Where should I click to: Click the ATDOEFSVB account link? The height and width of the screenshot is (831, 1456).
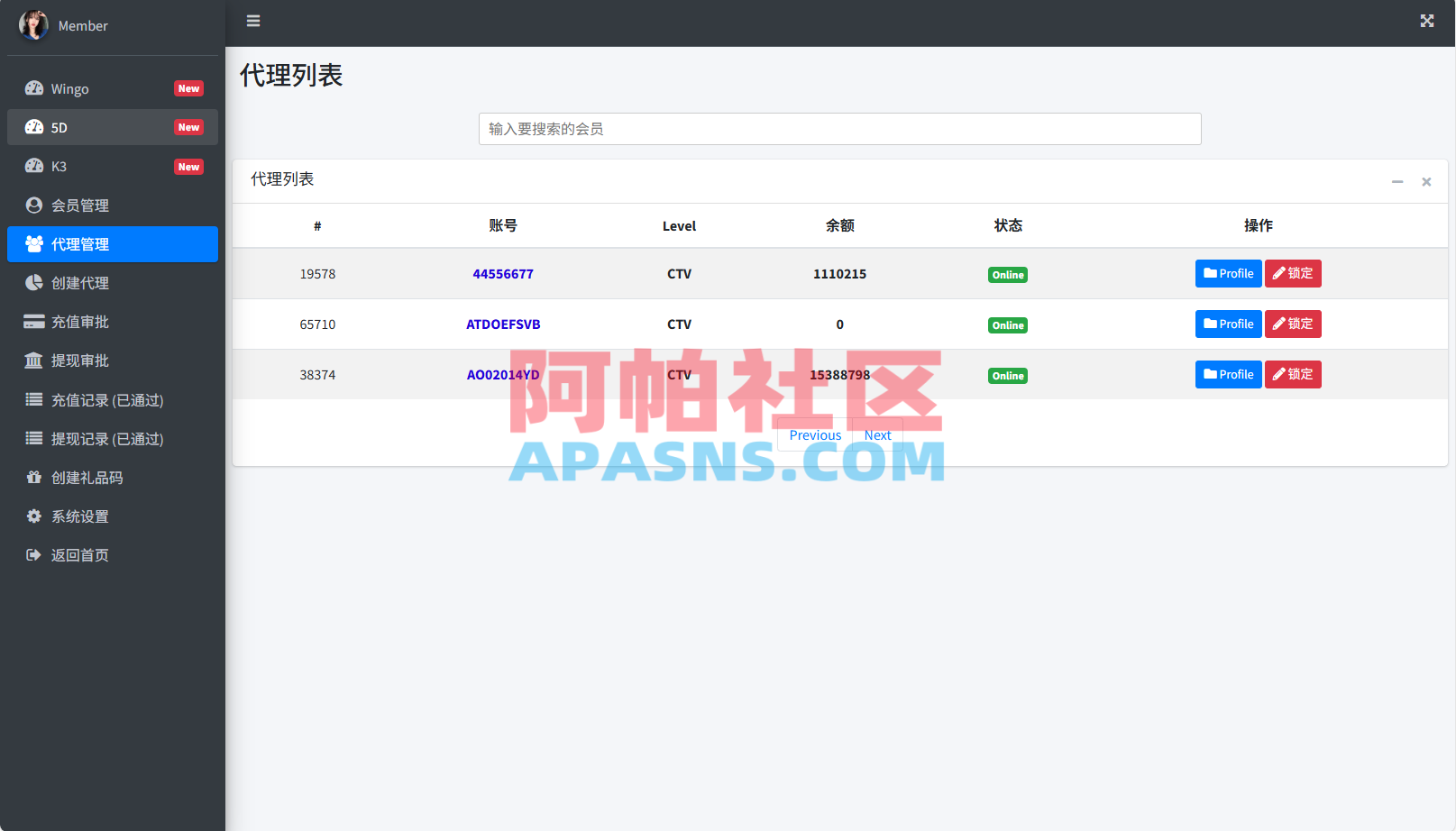click(503, 324)
